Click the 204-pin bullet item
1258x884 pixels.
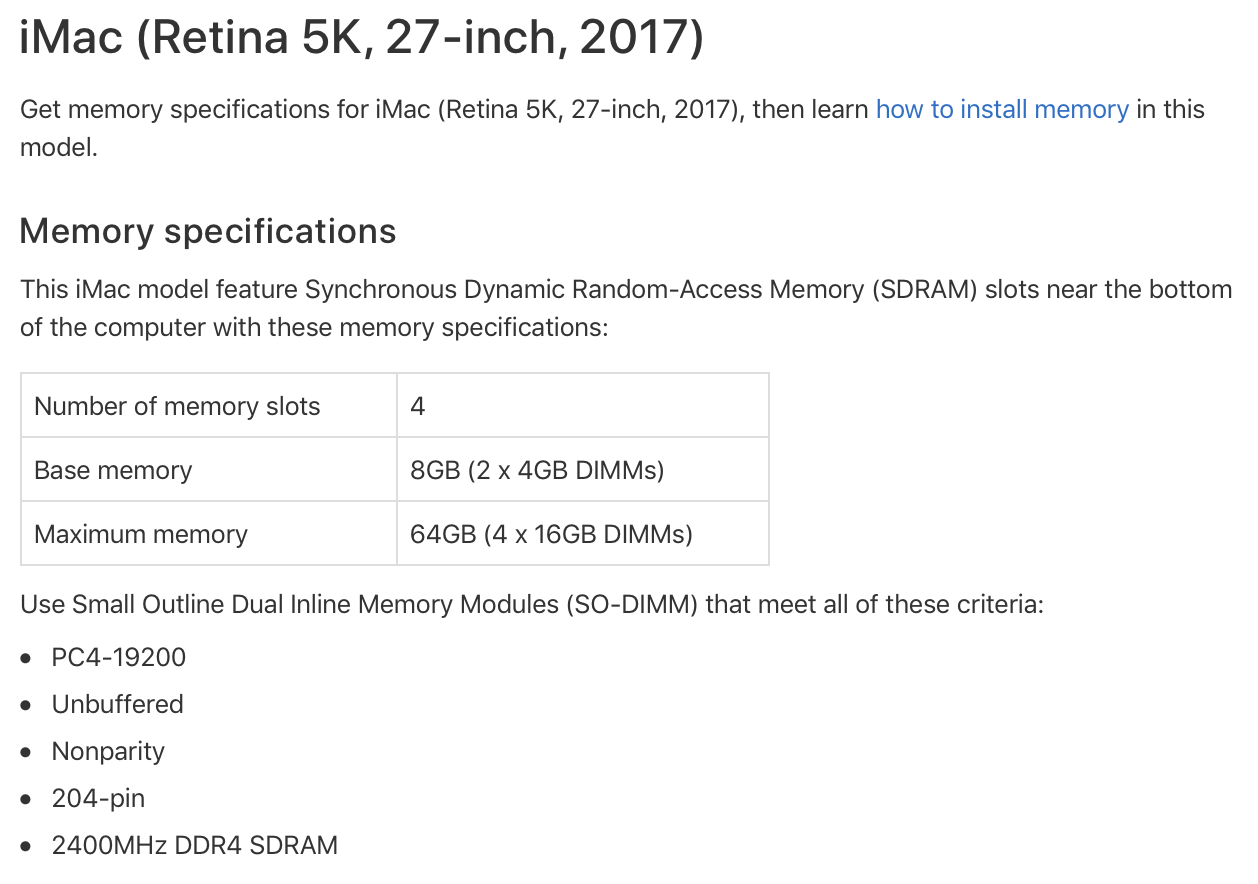tap(98, 798)
